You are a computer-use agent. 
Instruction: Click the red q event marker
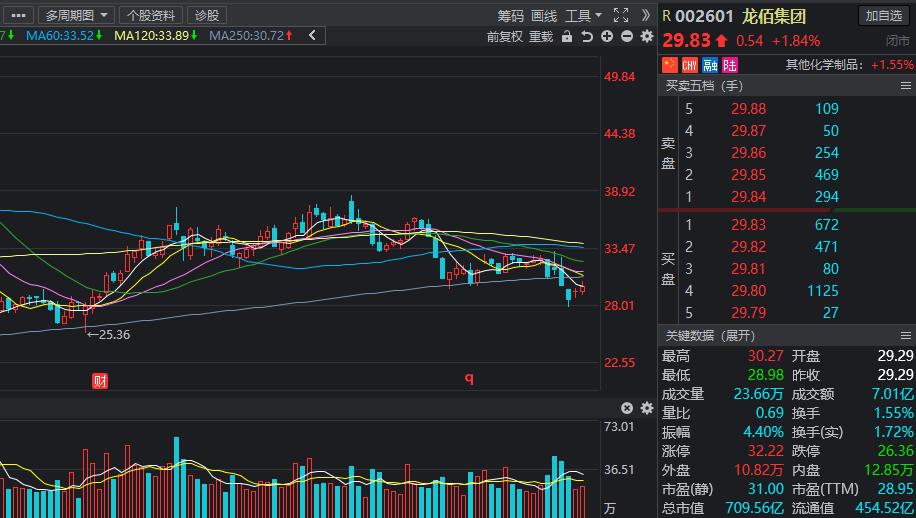click(x=469, y=378)
